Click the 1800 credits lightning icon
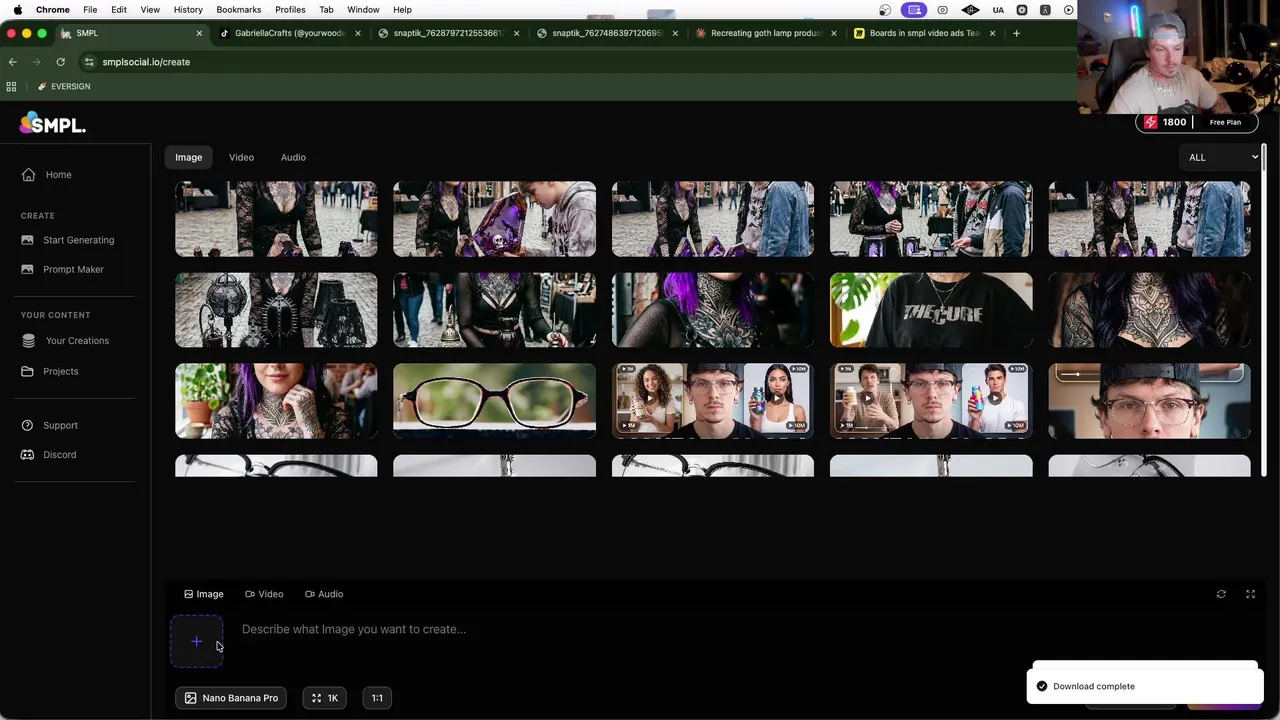Viewport: 1280px width, 720px height. click(x=1151, y=122)
